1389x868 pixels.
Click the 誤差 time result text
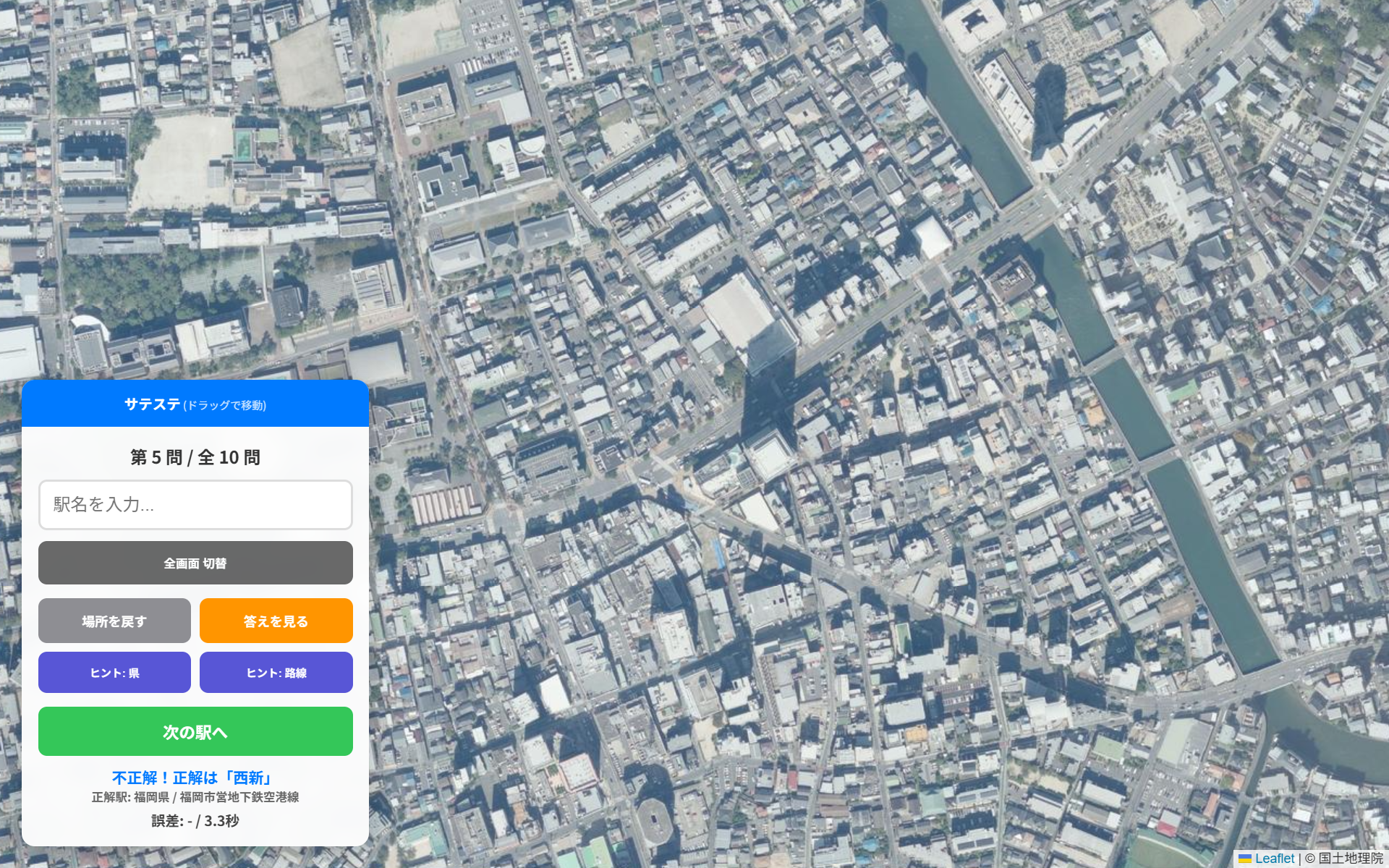(195, 821)
